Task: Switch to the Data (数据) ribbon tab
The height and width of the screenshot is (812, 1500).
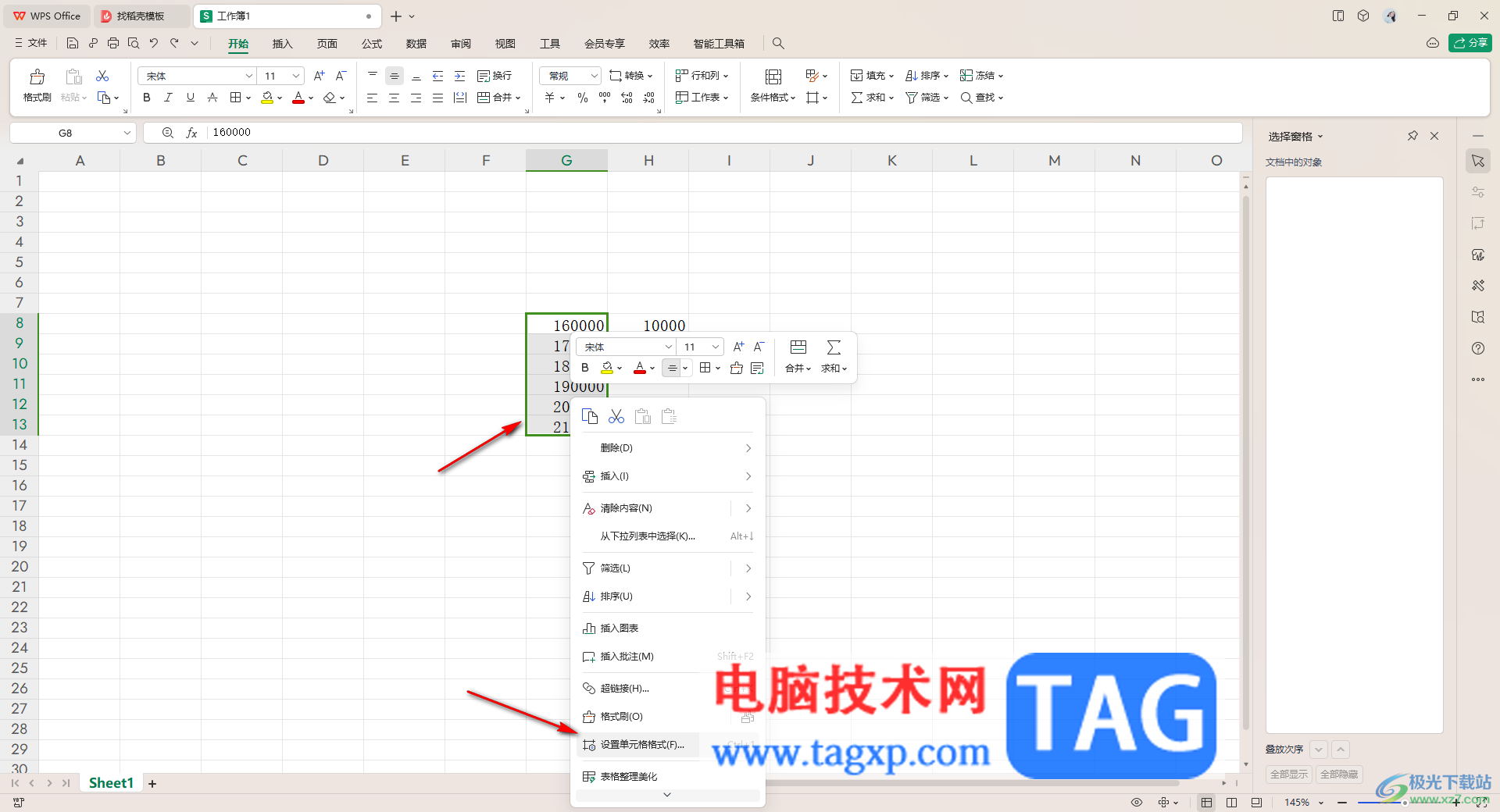Action: pyautogui.click(x=416, y=44)
